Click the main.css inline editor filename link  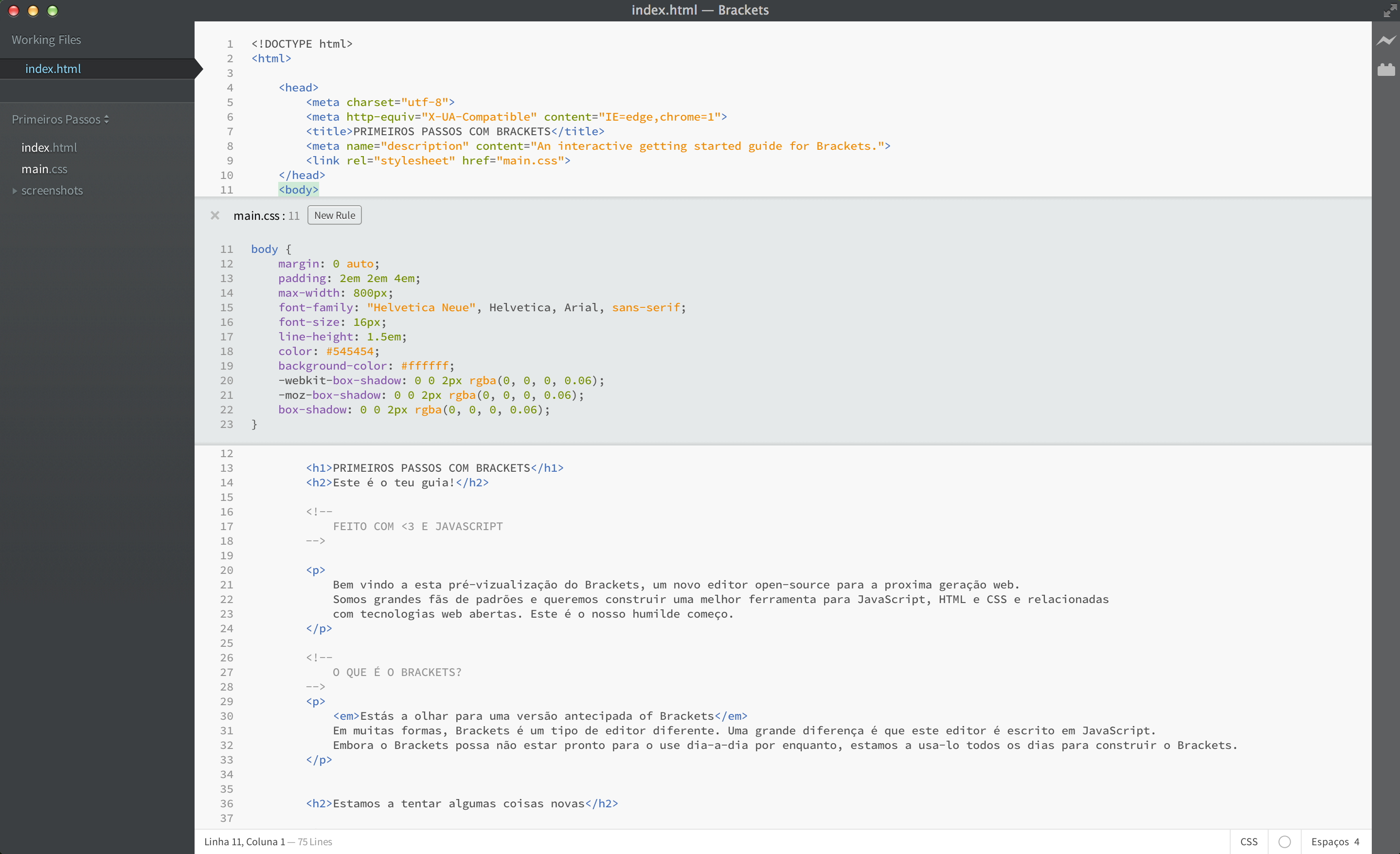pyautogui.click(x=256, y=216)
